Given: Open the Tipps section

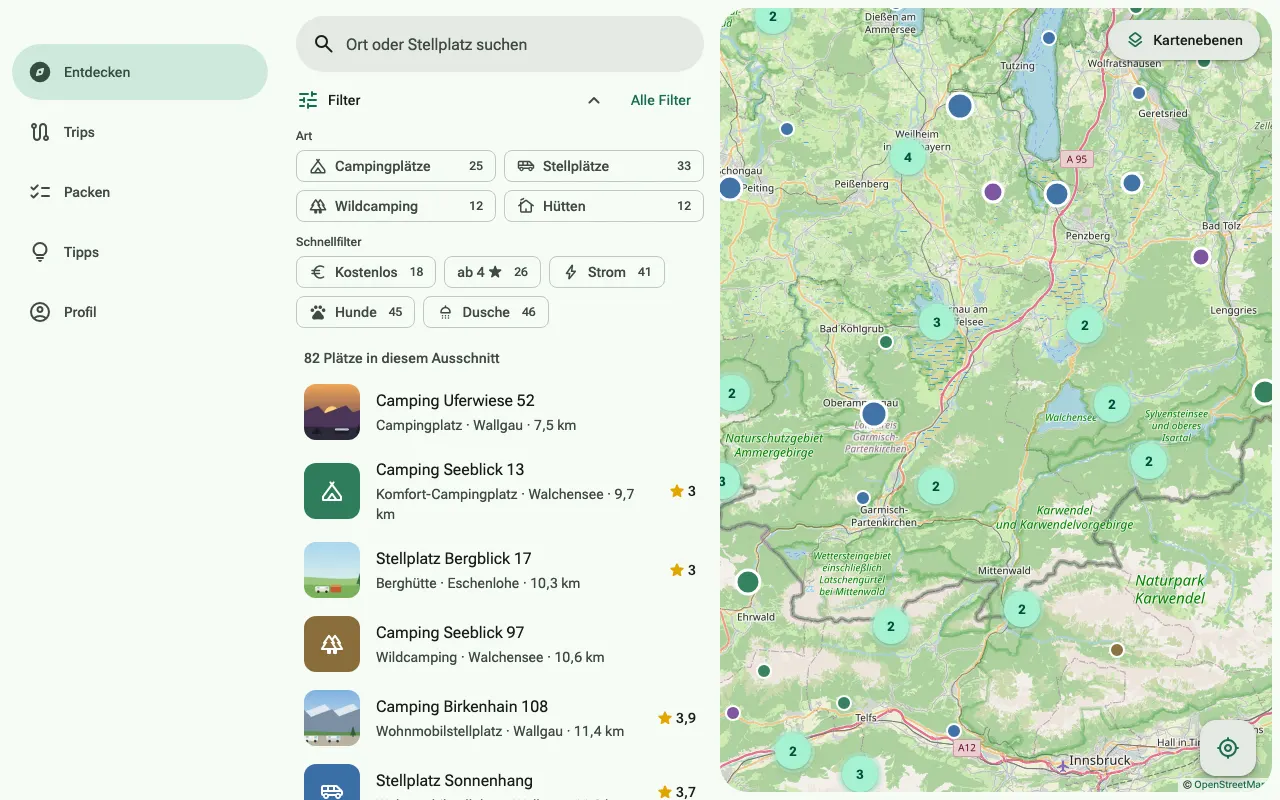Looking at the screenshot, I should tap(140, 252).
